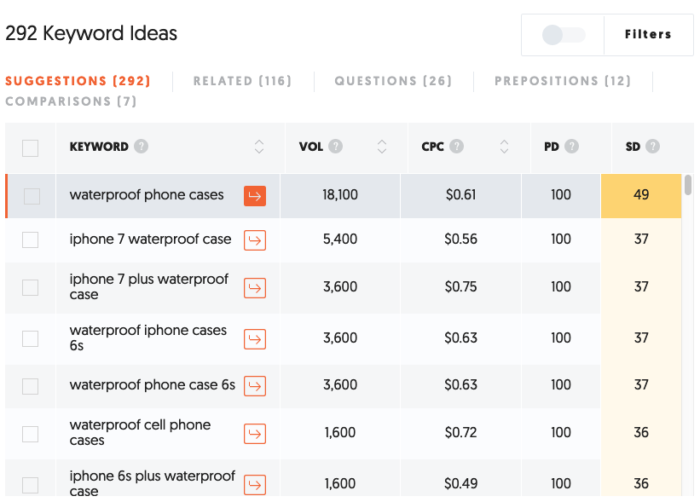
Task: Switch to Prepositions (12) tab
Action: point(562,81)
